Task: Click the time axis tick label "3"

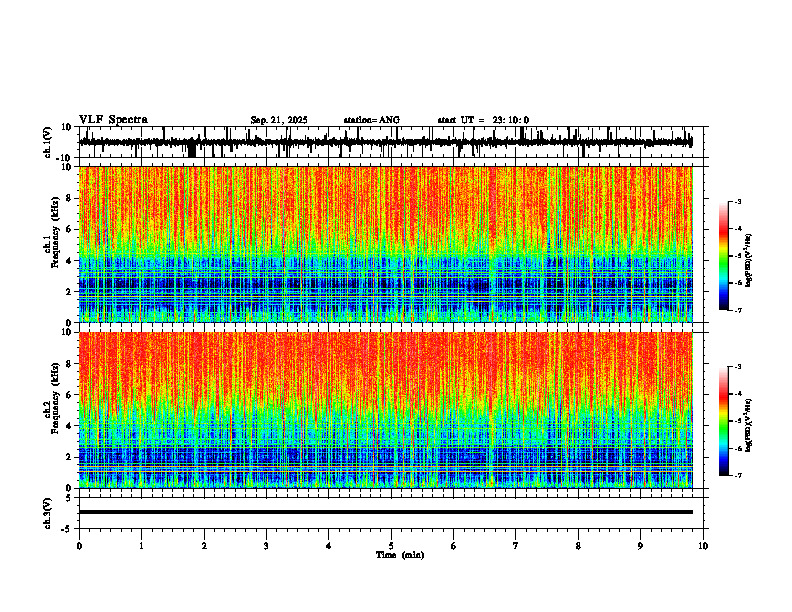Action: [266, 546]
